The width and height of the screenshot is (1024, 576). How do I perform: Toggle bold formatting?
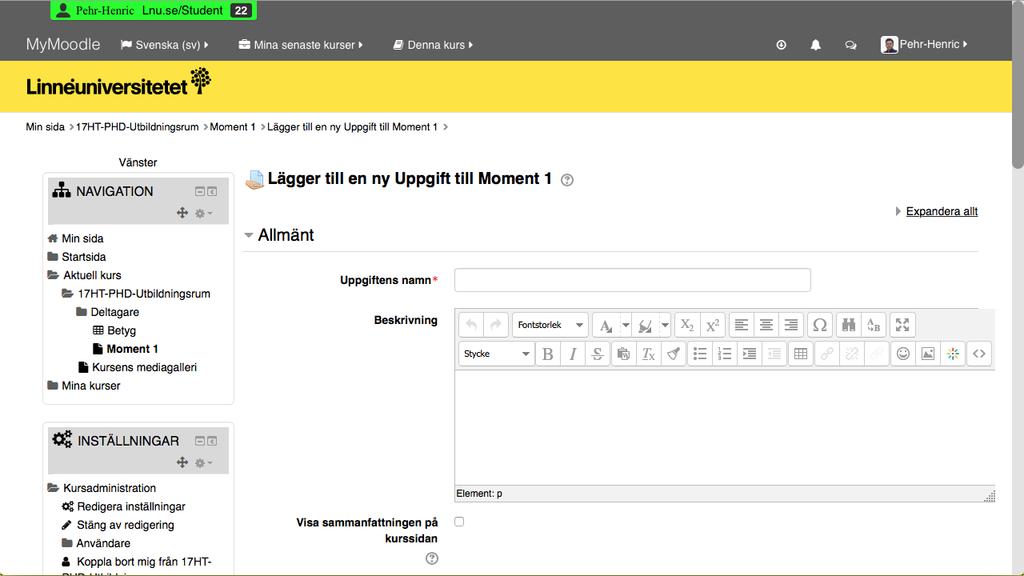tap(548, 353)
